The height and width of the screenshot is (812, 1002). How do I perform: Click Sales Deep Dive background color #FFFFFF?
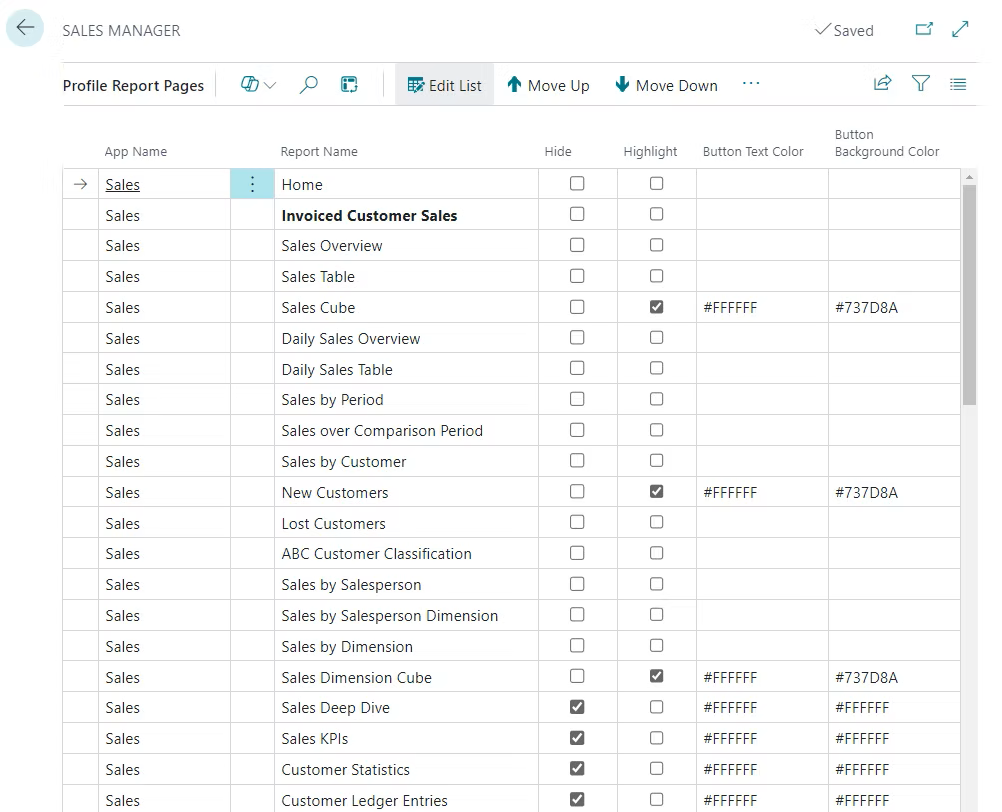pyautogui.click(x=862, y=708)
